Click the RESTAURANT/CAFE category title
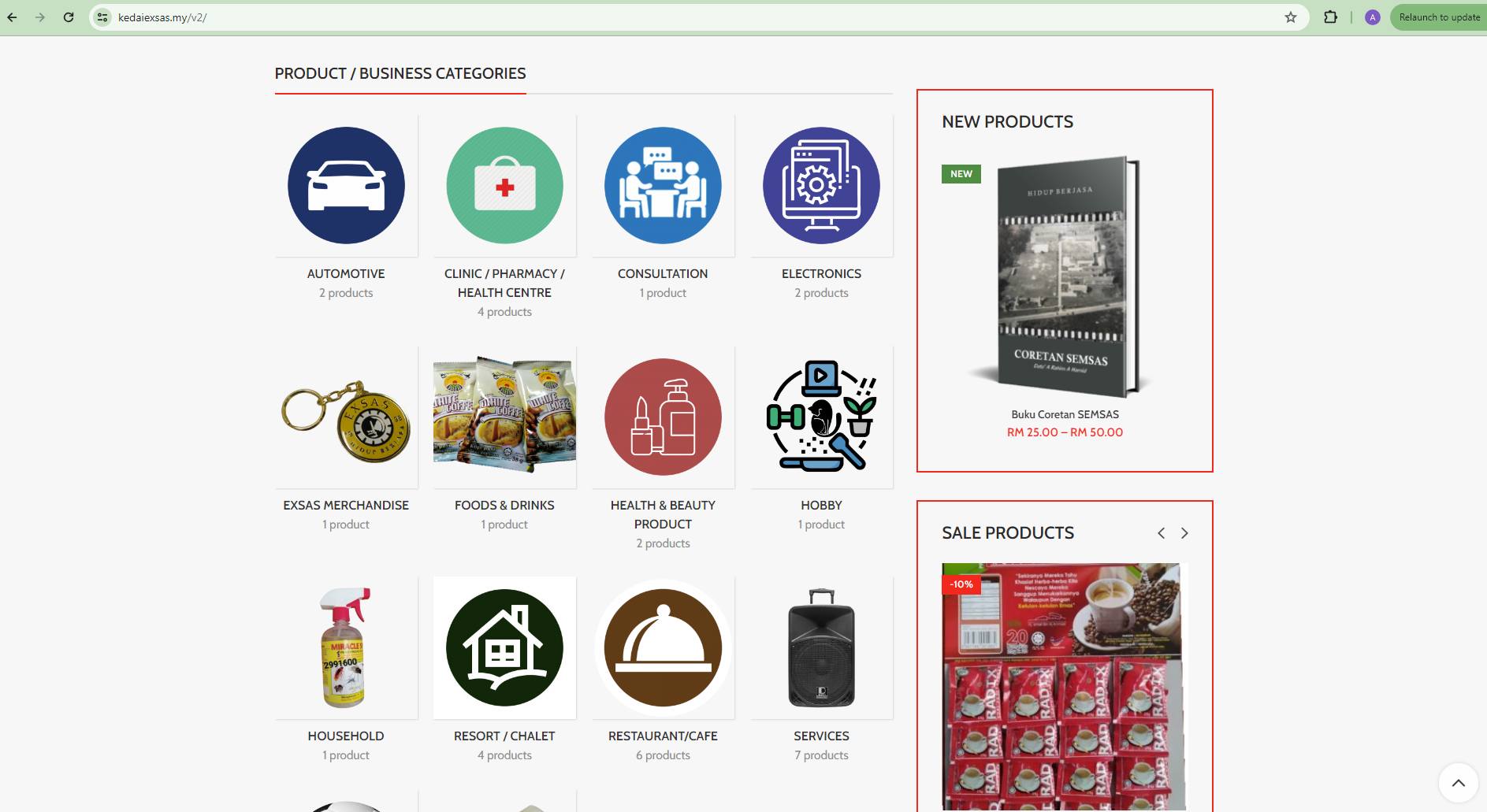The height and width of the screenshot is (812, 1487). pyautogui.click(x=663, y=736)
